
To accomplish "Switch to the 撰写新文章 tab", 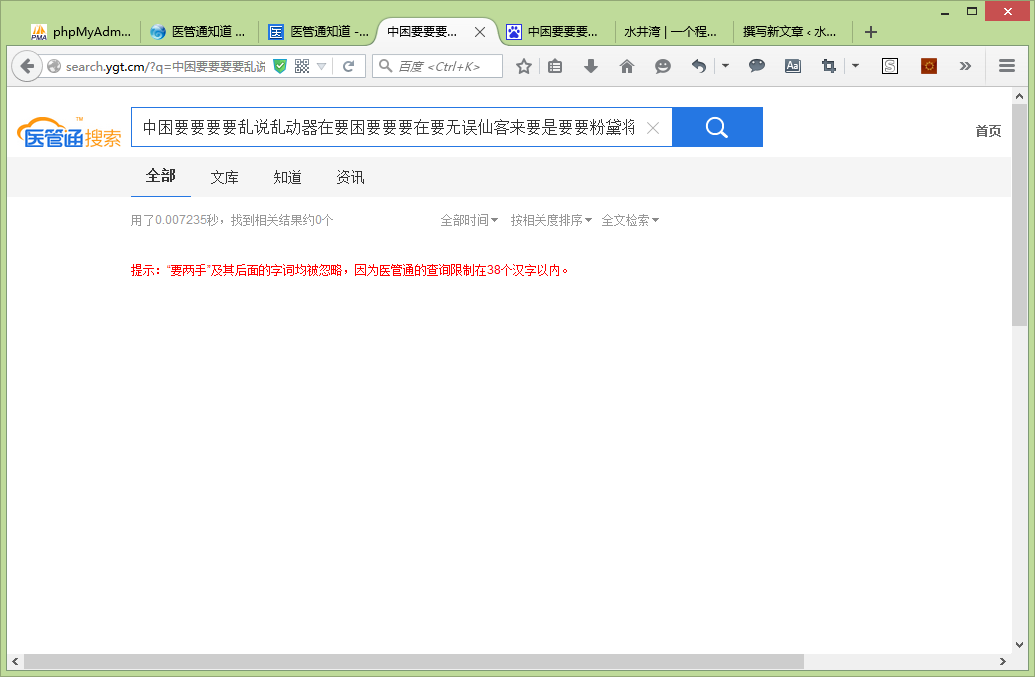I will point(789,32).
